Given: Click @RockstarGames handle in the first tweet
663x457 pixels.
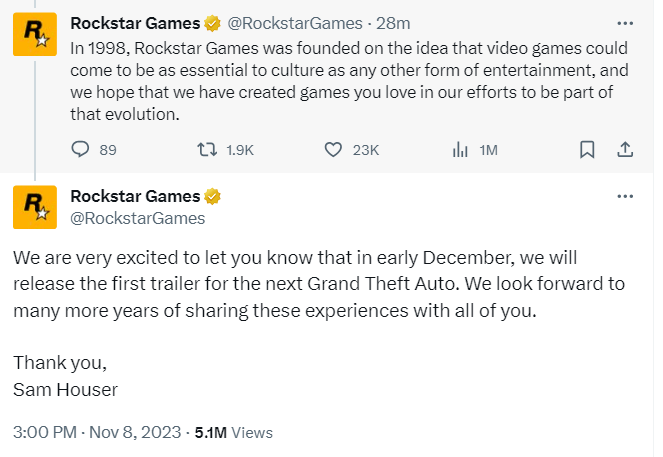Looking at the screenshot, I should [295, 23].
